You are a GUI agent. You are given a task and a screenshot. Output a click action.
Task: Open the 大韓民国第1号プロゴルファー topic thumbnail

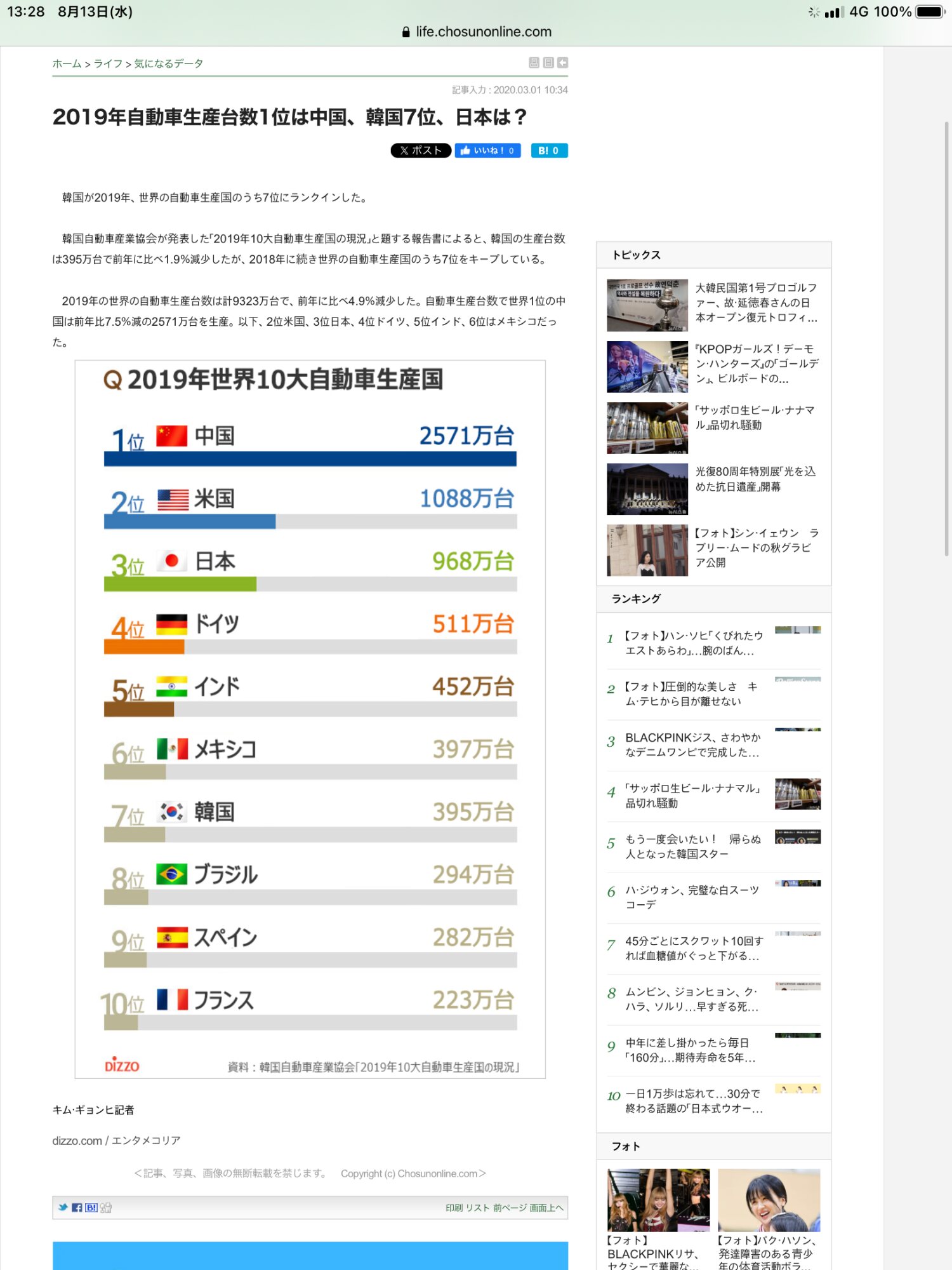coord(647,305)
